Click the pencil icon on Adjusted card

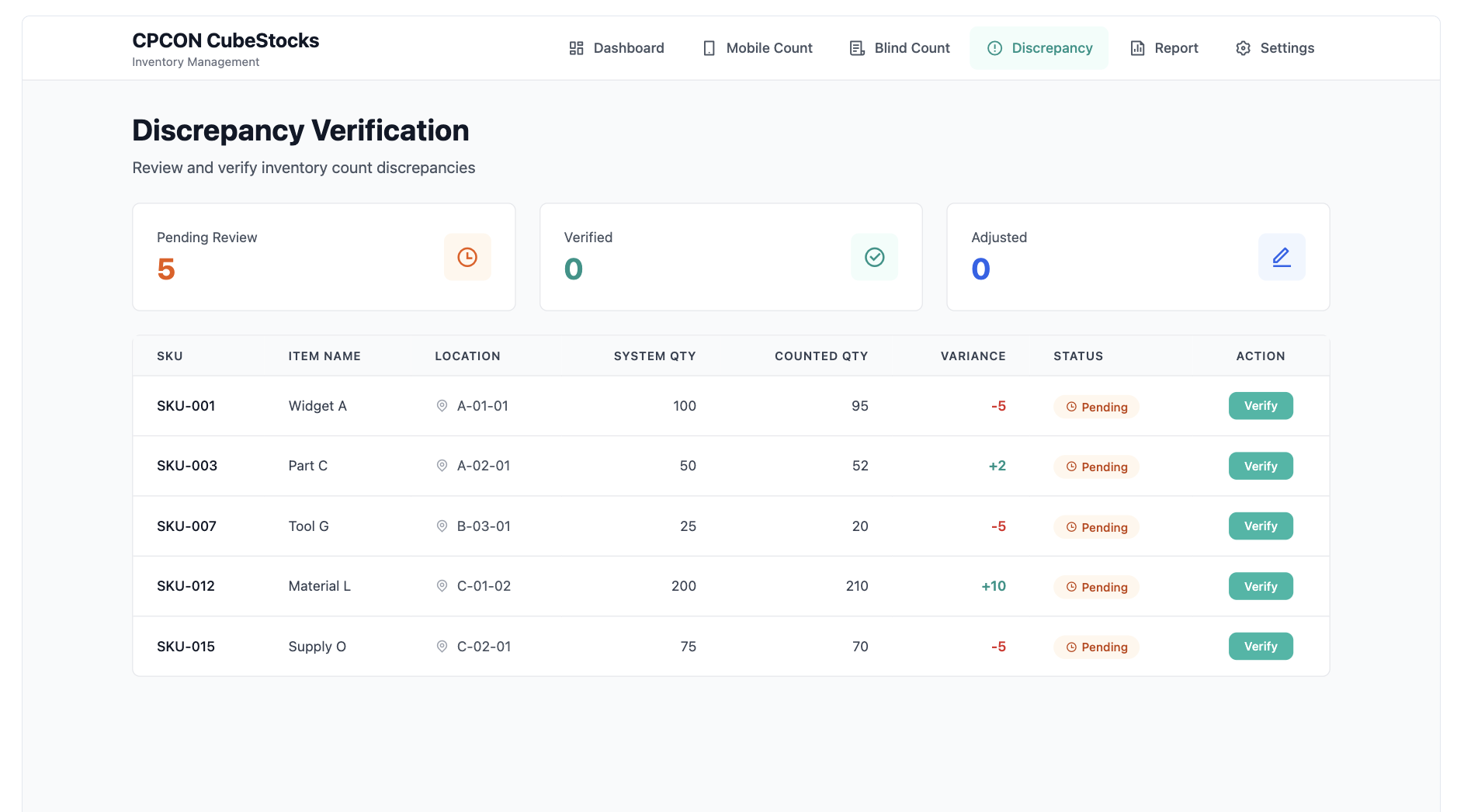point(1282,257)
